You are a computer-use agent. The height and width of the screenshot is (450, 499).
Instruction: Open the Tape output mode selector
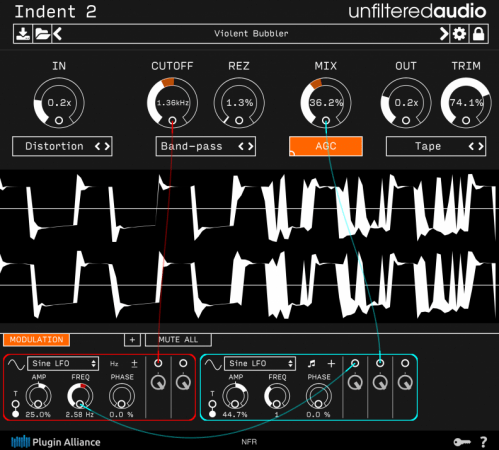pos(436,146)
